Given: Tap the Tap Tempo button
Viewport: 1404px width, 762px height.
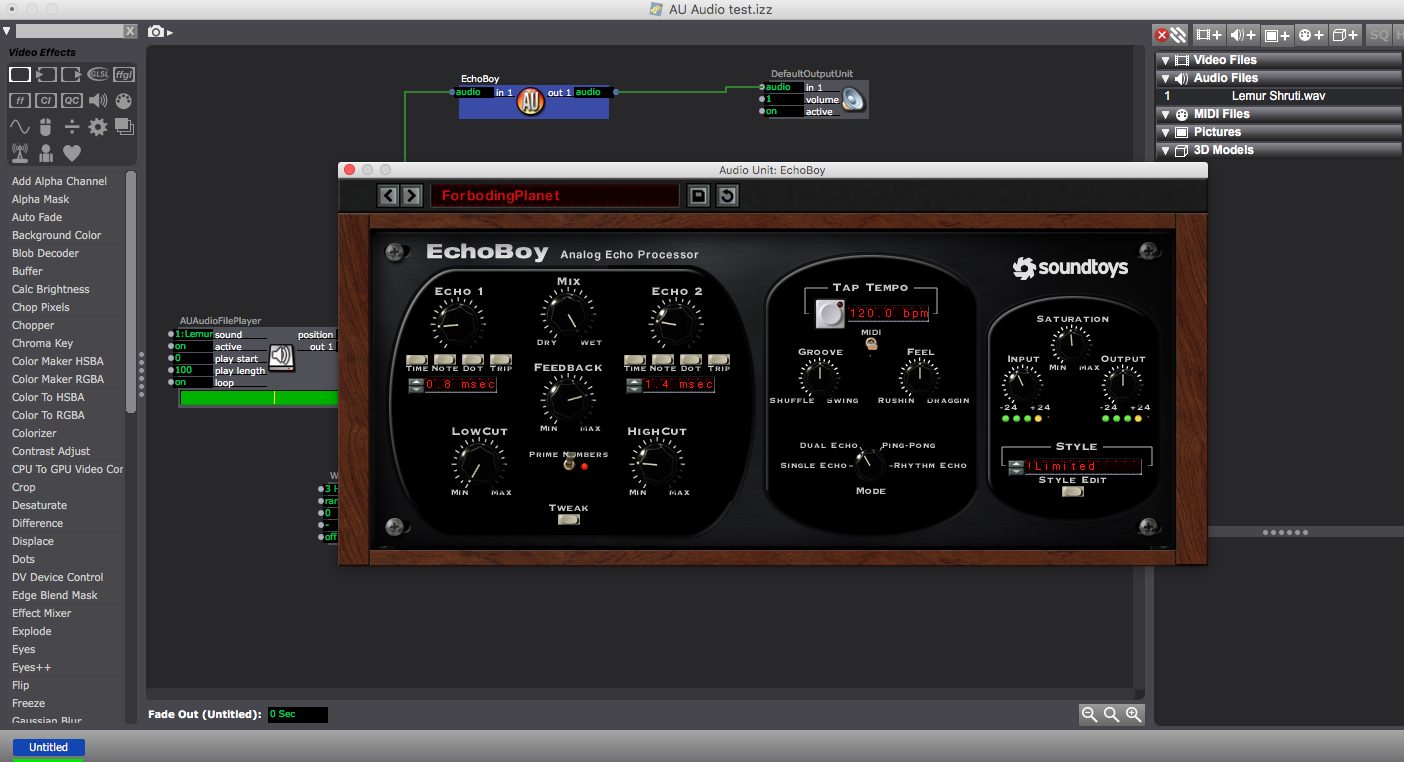Looking at the screenshot, I should click(x=829, y=314).
